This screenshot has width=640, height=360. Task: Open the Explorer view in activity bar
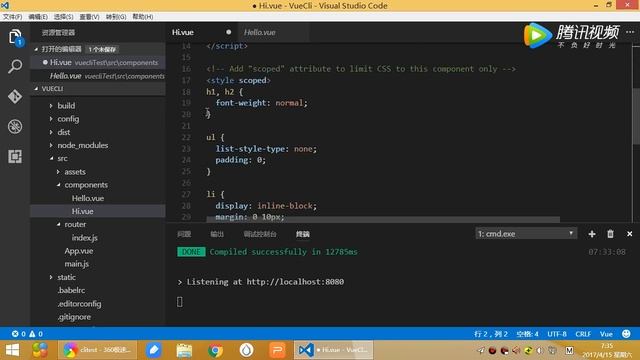15,37
